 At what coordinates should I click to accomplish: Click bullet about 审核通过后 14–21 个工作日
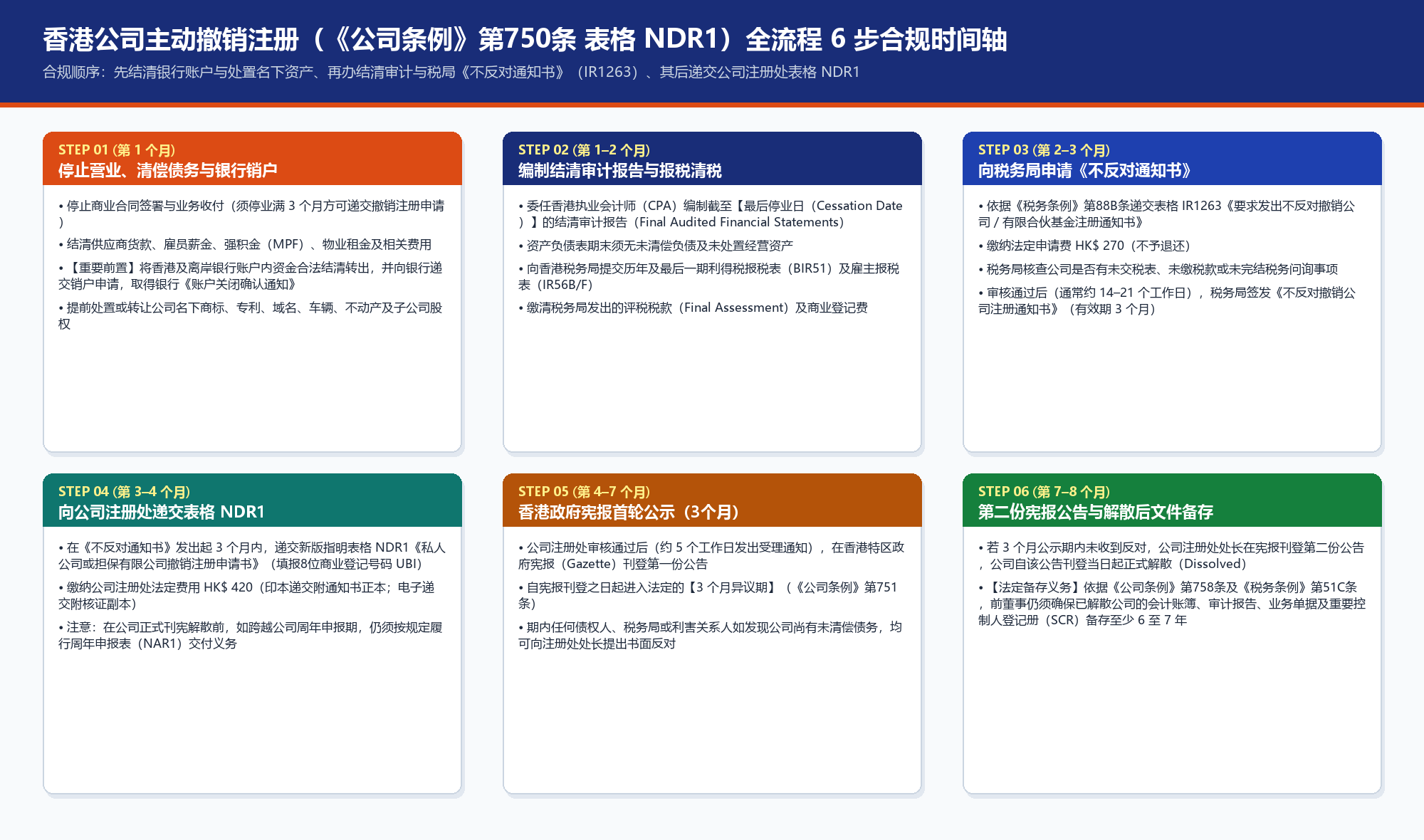click(x=1167, y=300)
